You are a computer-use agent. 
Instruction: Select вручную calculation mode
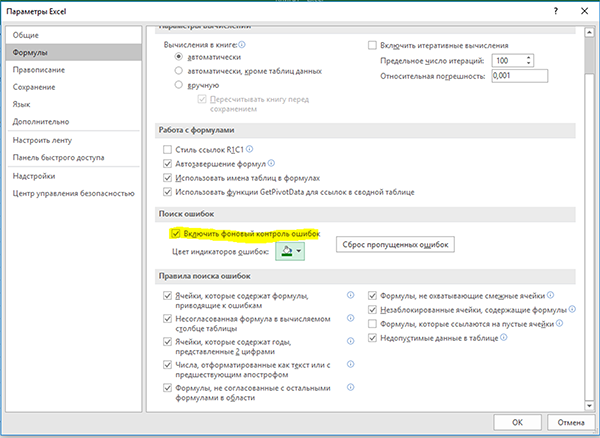pos(178,85)
